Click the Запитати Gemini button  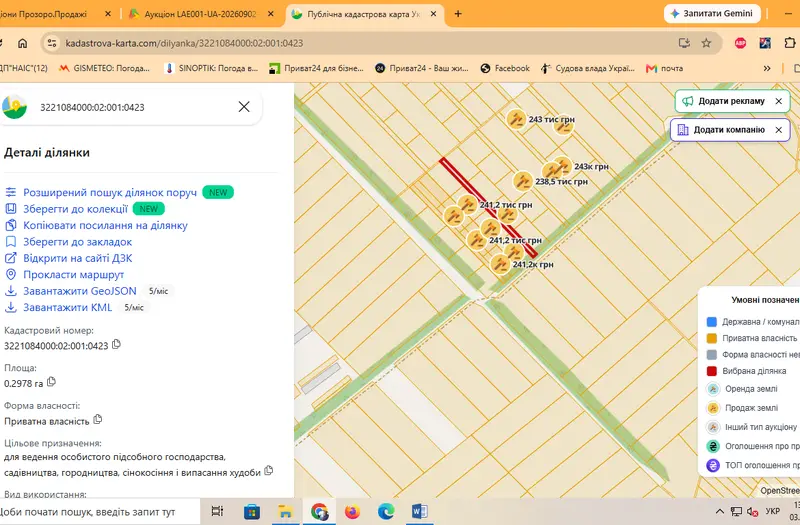pyautogui.click(x=712, y=14)
